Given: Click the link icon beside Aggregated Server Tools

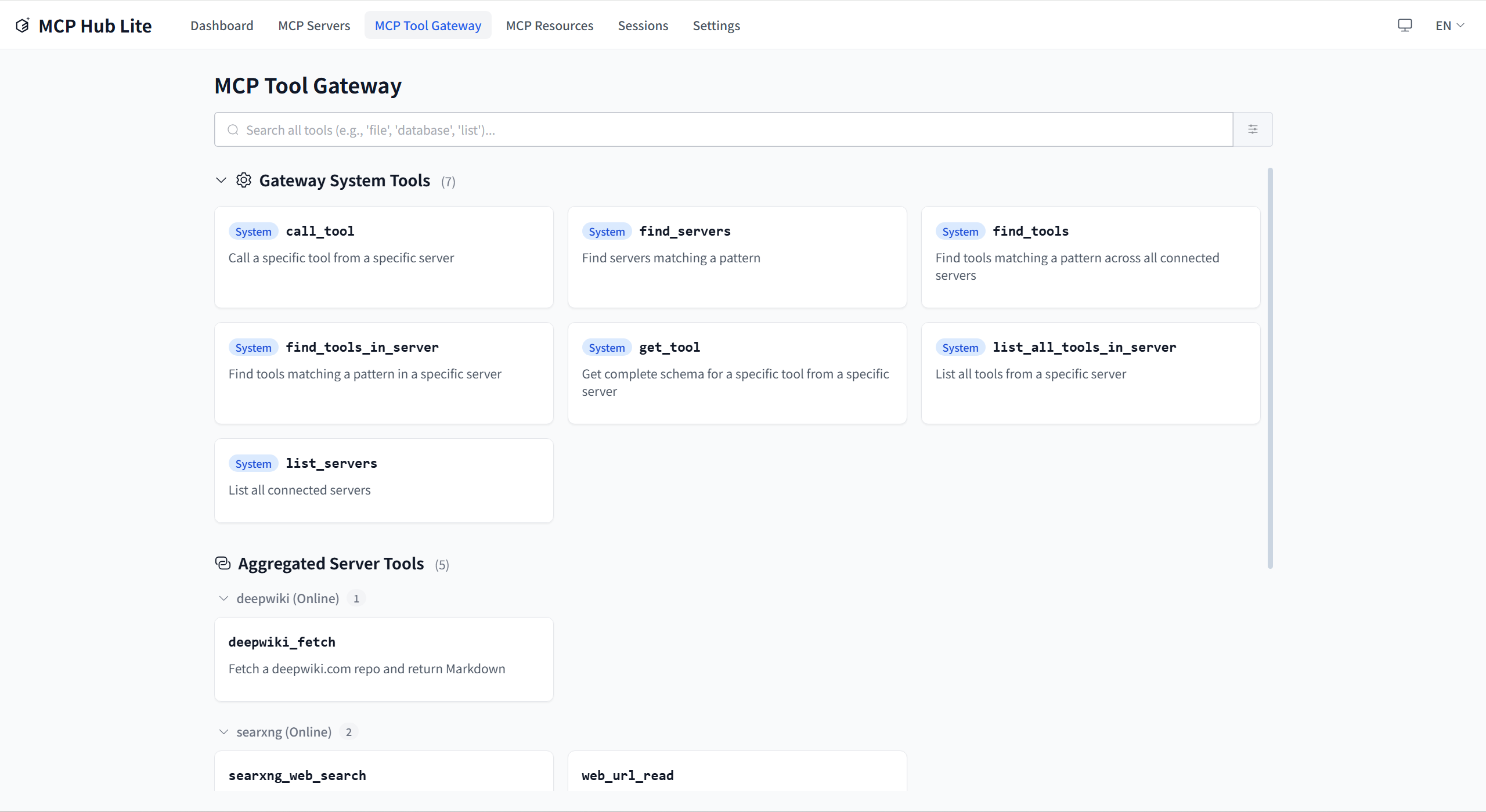Looking at the screenshot, I should [222, 563].
